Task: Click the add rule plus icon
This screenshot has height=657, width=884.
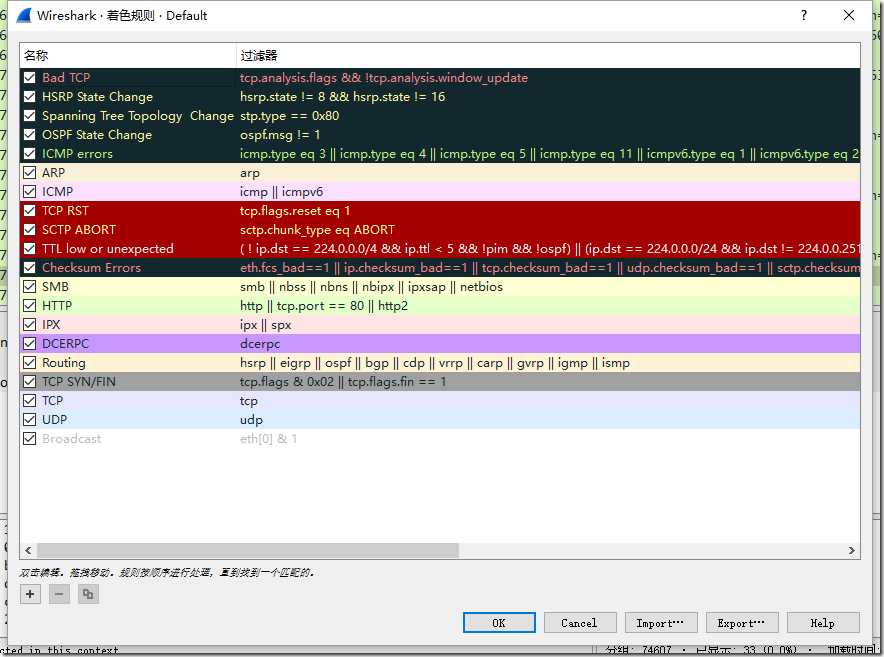Action: pos(30,594)
